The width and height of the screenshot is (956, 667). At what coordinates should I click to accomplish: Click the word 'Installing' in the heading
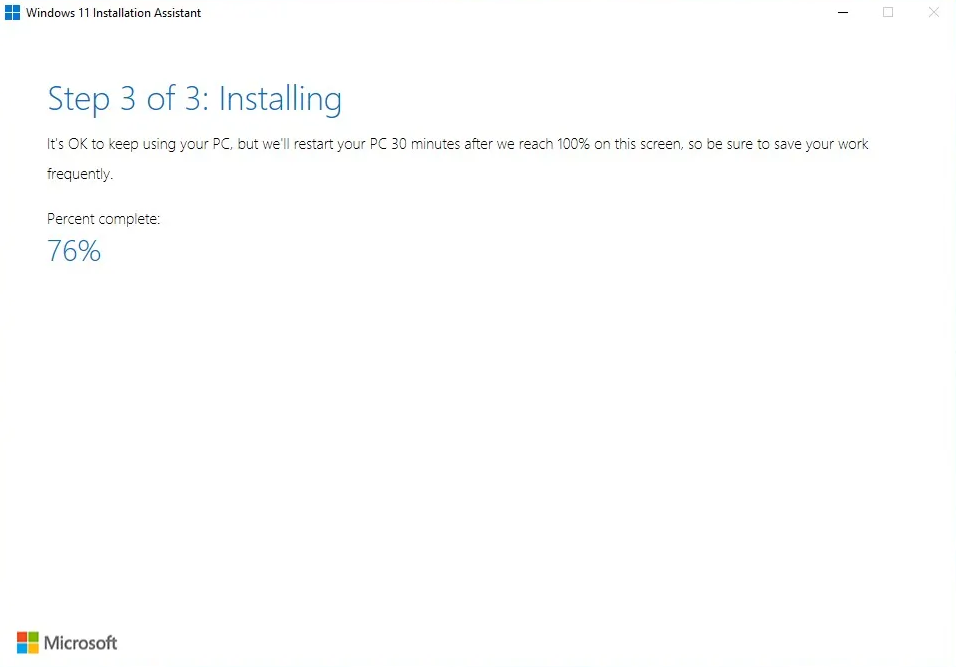click(x=280, y=99)
